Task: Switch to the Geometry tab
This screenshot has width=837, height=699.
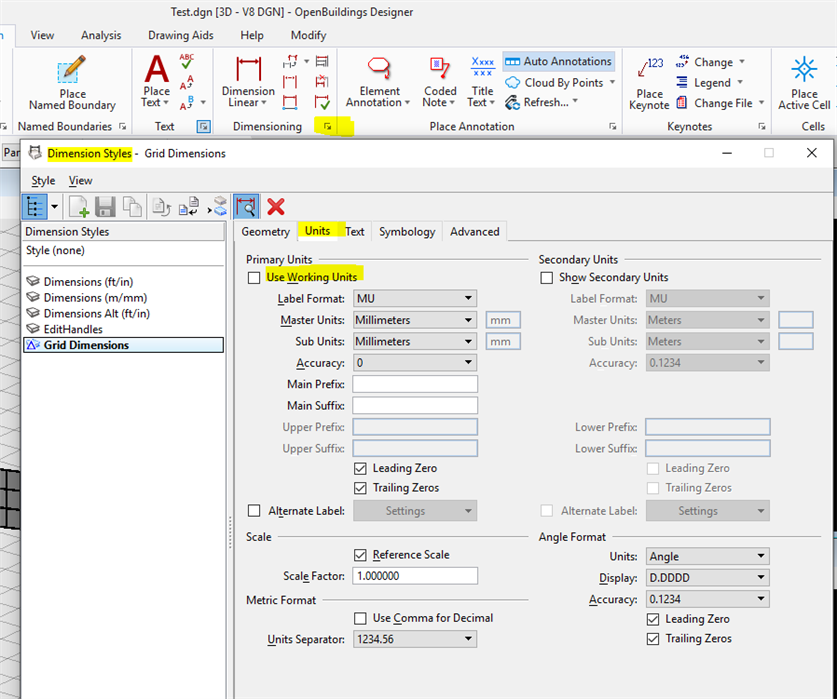Action: click(x=265, y=232)
